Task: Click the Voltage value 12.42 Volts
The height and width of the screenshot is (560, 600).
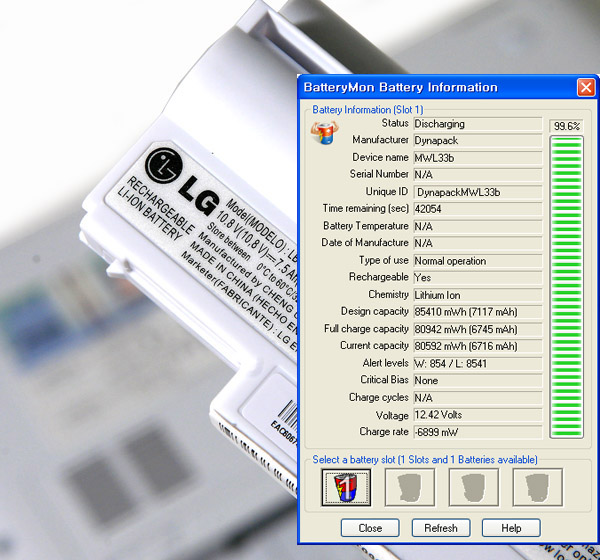Action: point(478,415)
